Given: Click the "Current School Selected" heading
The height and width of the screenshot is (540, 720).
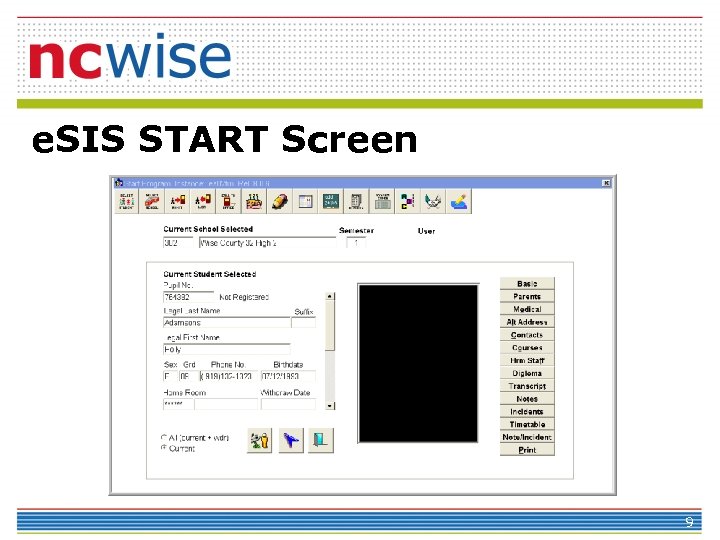Looking at the screenshot, I should pyautogui.click(x=208, y=229).
